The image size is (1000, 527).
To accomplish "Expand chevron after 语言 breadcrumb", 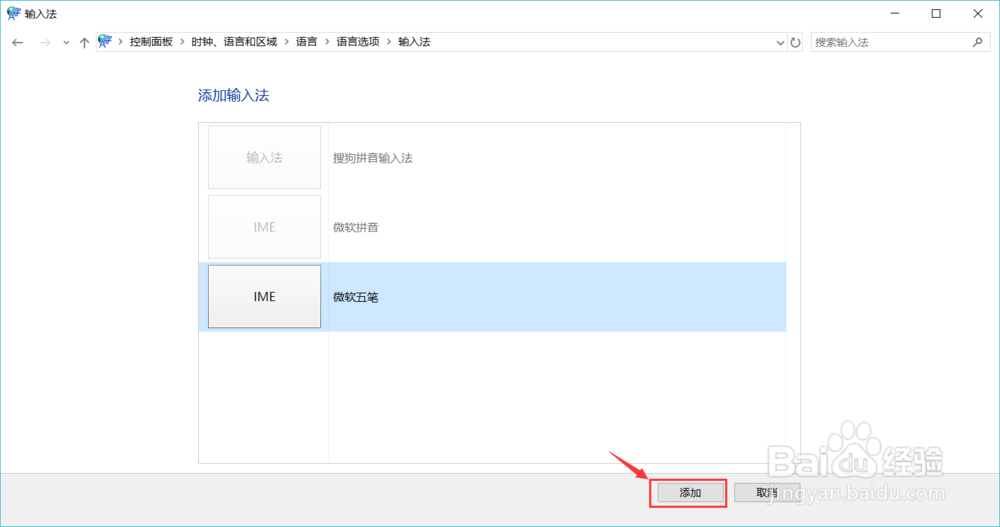I will tap(327, 42).
